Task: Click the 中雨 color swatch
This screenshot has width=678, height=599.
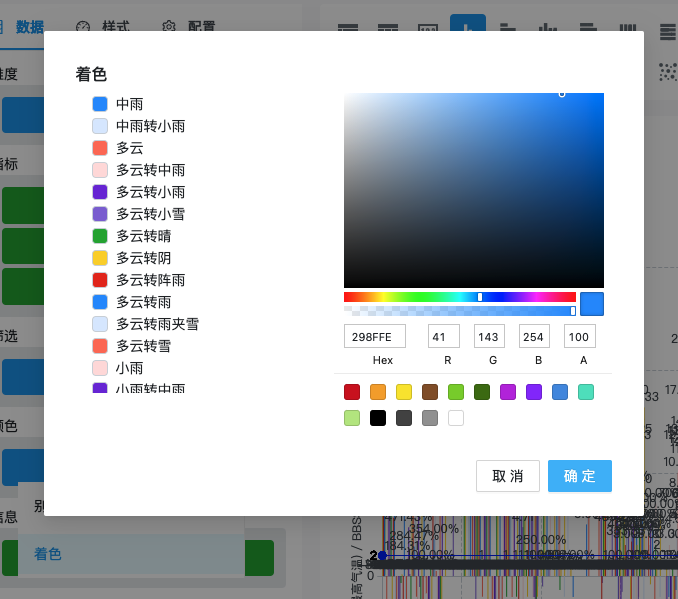Action: pyautogui.click(x=100, y=104)
